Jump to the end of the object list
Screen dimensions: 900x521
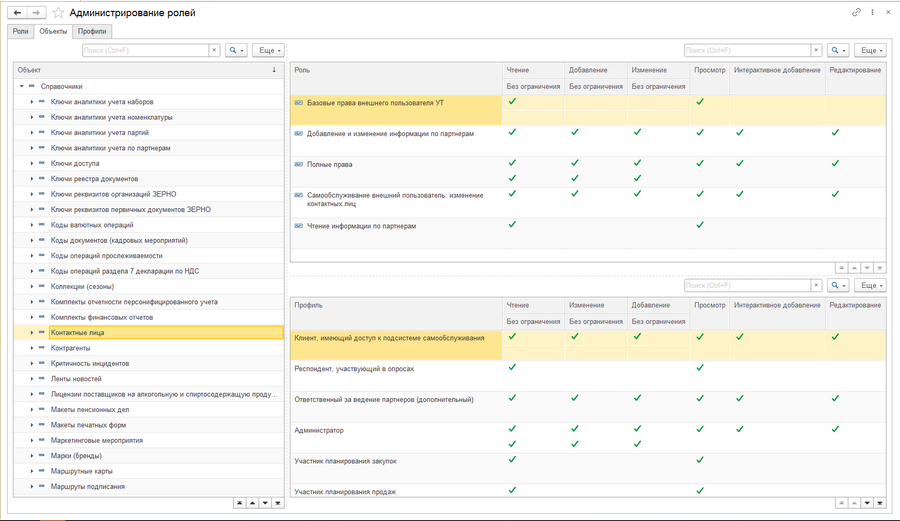(278, 503)
